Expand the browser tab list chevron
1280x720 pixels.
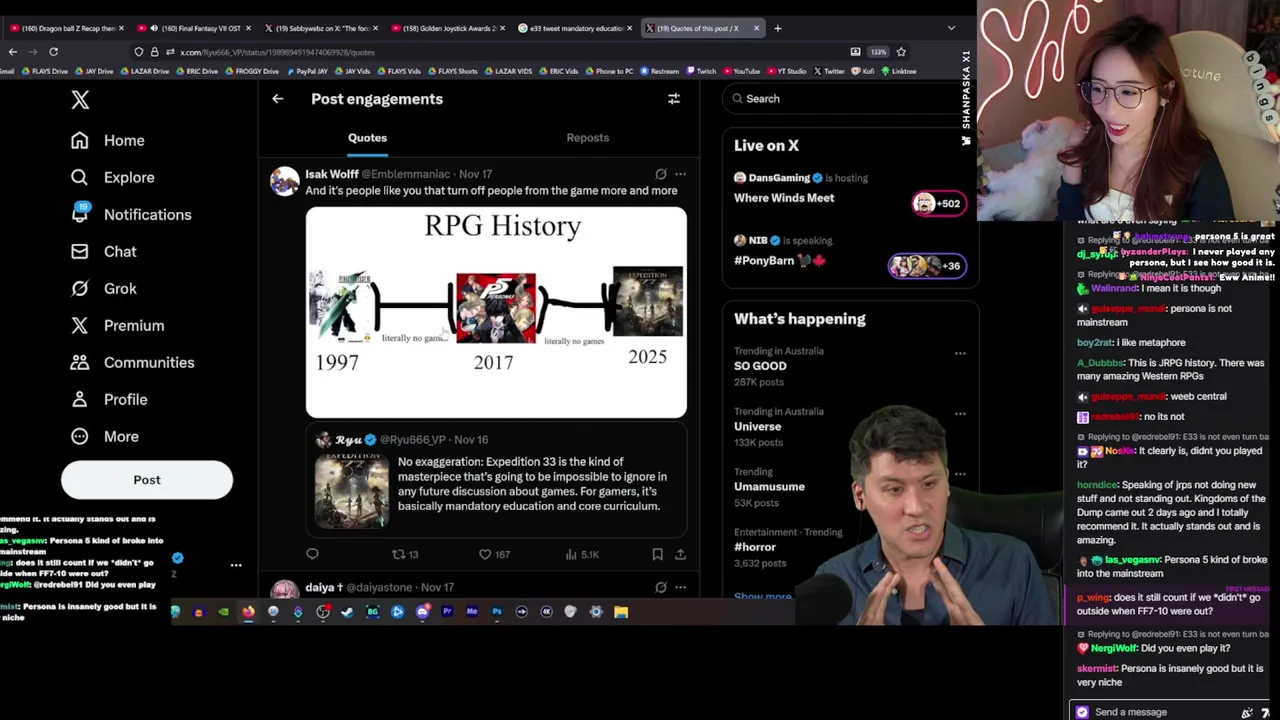(951, 28)
